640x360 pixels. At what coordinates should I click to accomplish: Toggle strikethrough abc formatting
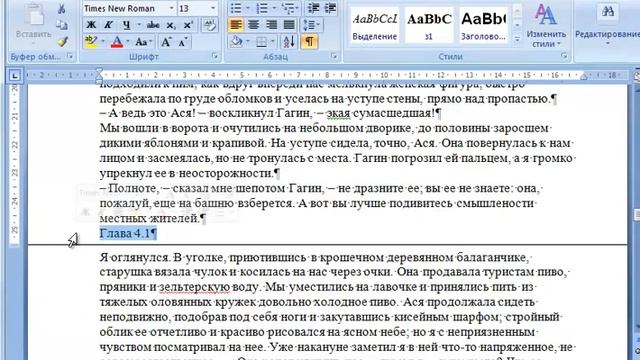153,25
